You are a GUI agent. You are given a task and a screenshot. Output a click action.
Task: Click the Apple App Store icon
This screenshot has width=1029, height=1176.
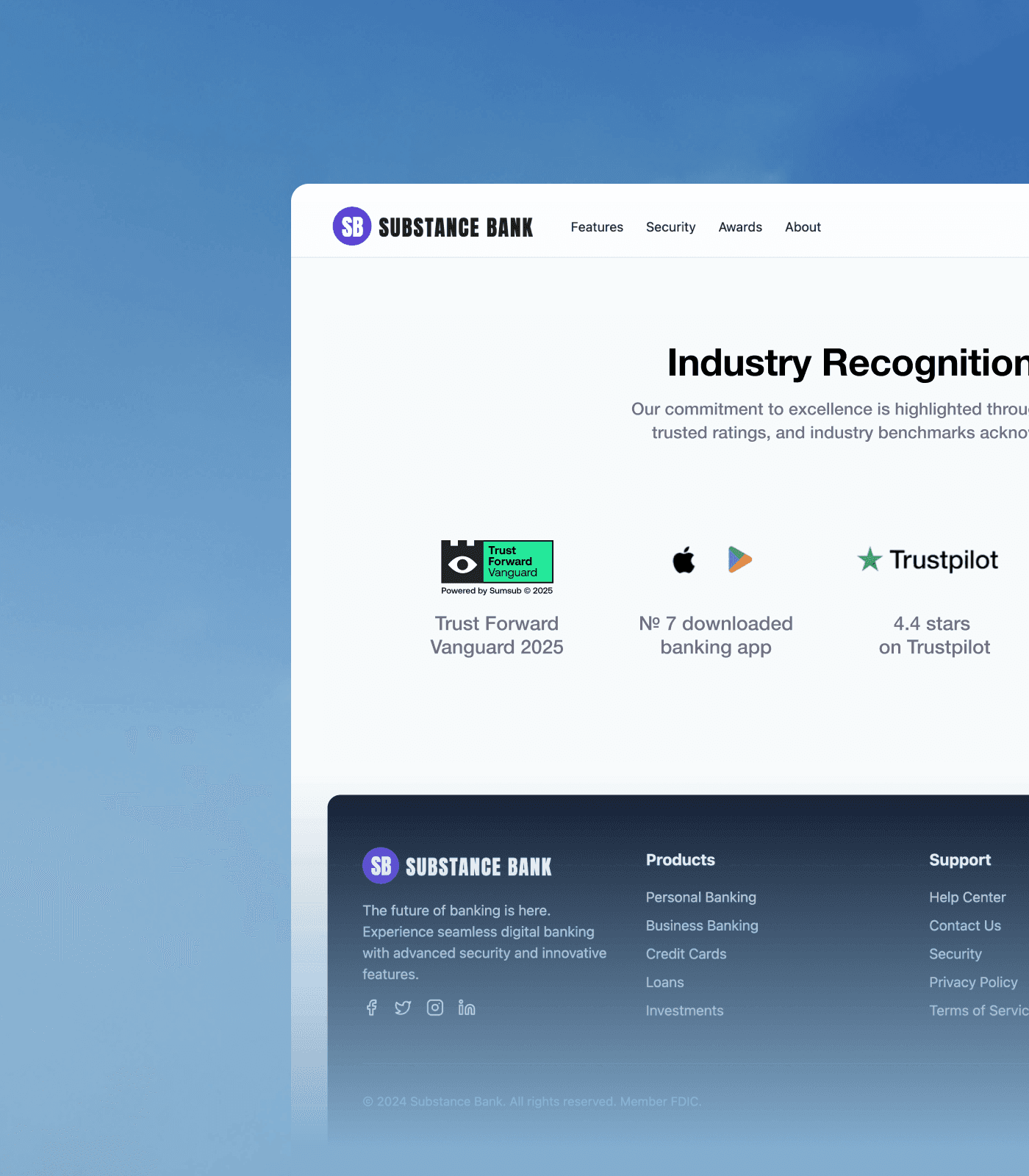click(x=684, y=560)
